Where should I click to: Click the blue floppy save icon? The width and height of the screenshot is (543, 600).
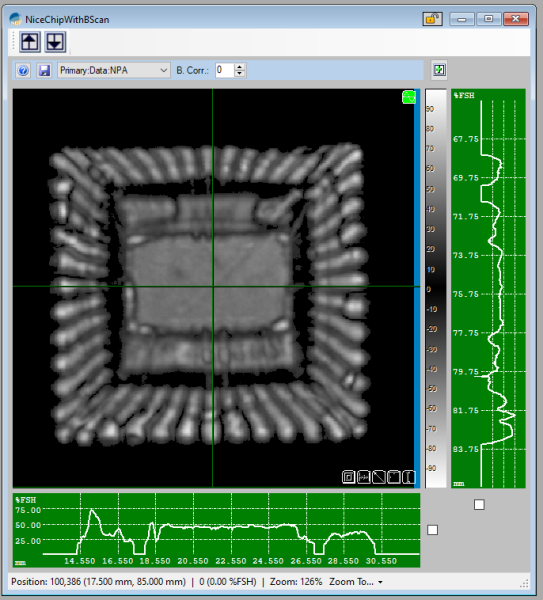pos(44,70)
